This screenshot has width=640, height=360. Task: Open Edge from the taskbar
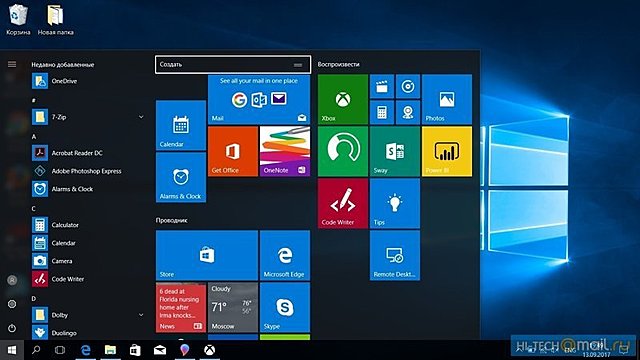[x=85, y=350]
